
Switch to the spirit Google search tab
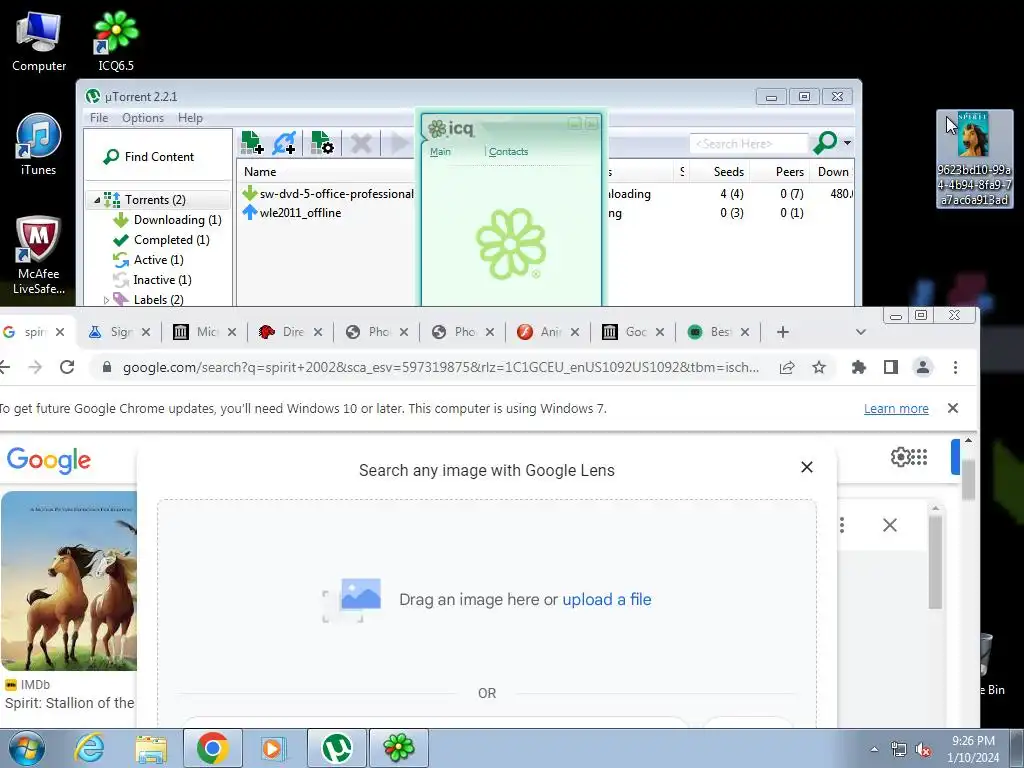click(34, 332)
